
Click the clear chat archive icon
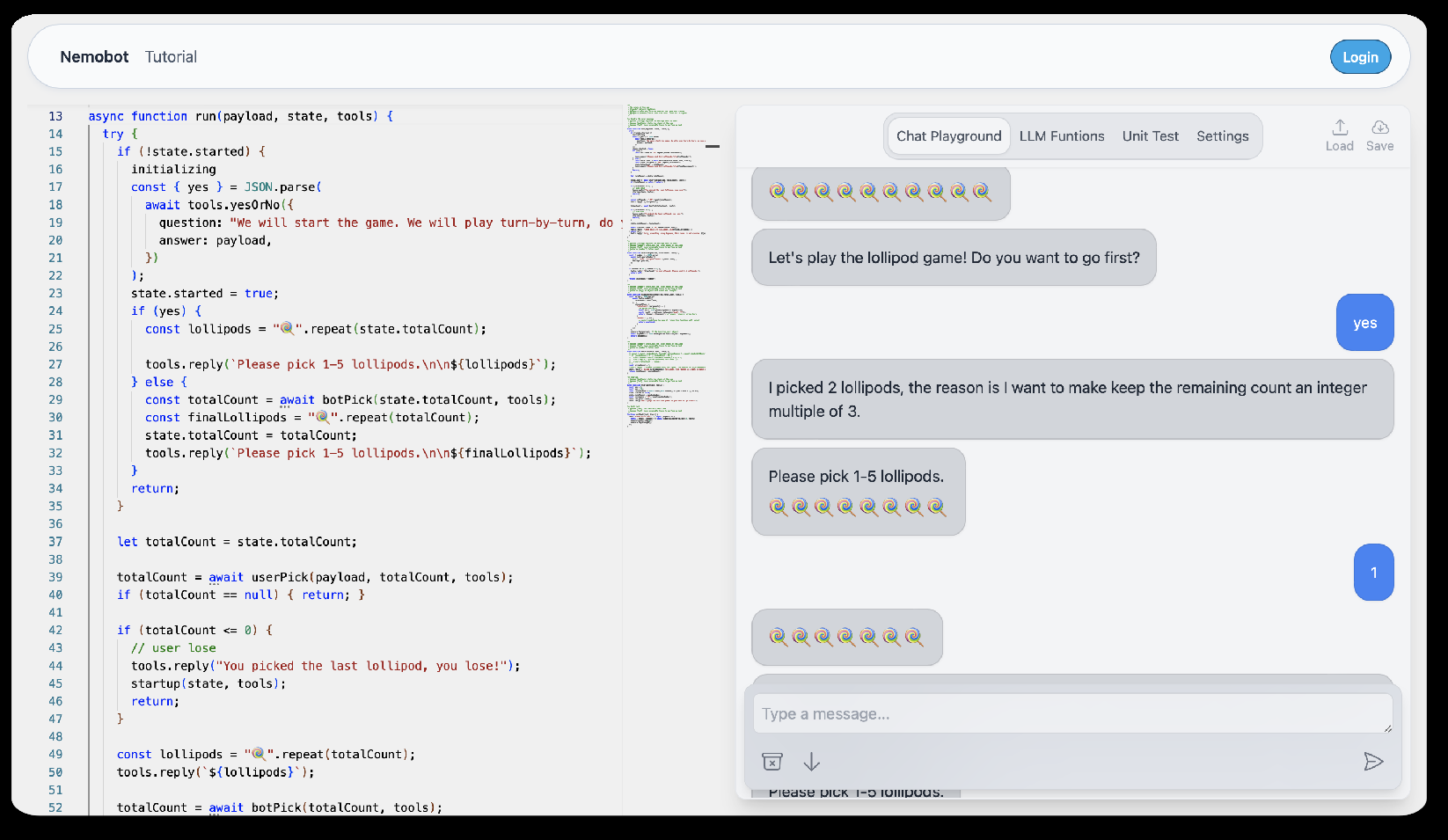(772, 762)
